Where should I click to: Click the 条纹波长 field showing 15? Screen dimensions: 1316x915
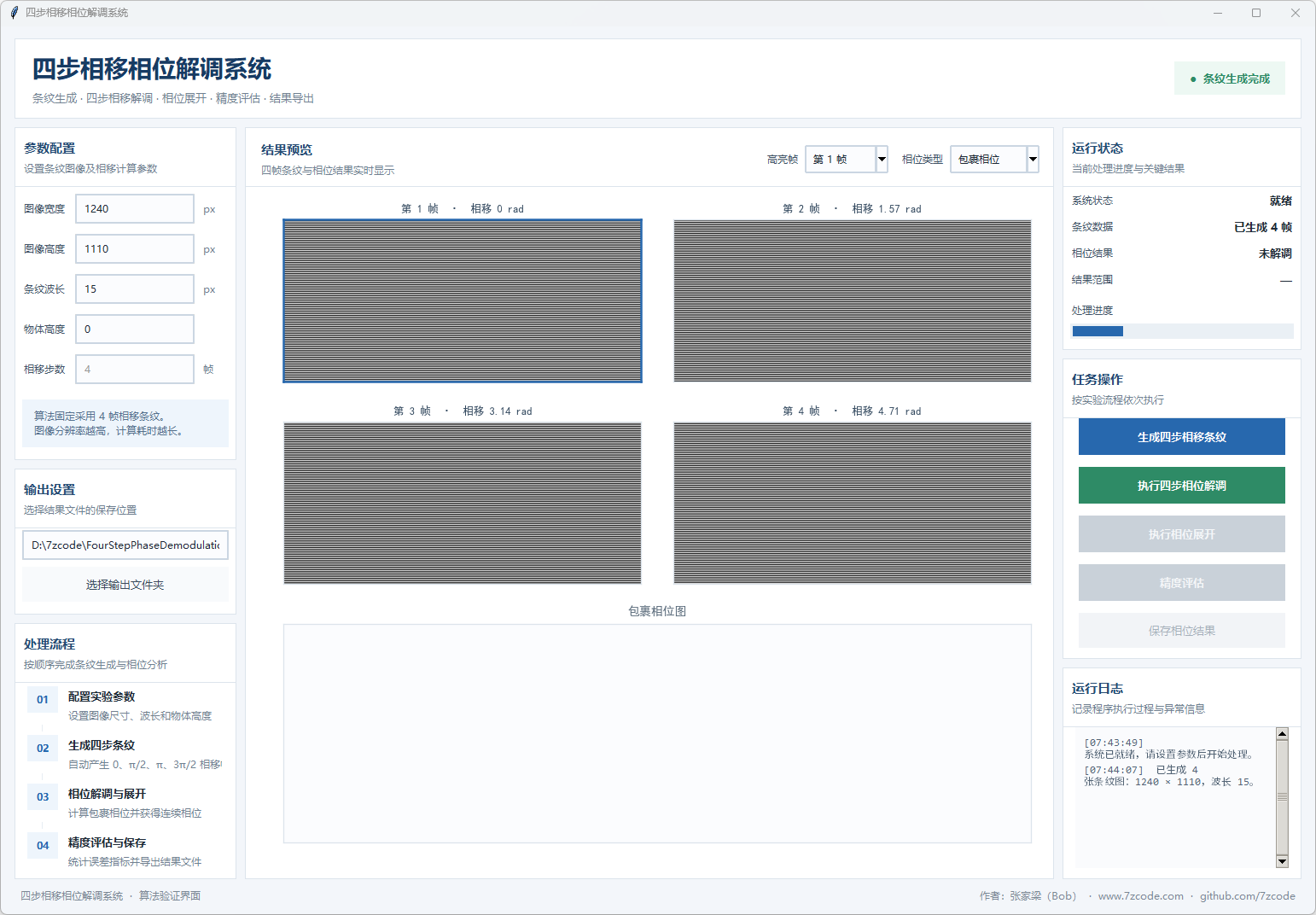coord(135,288)
